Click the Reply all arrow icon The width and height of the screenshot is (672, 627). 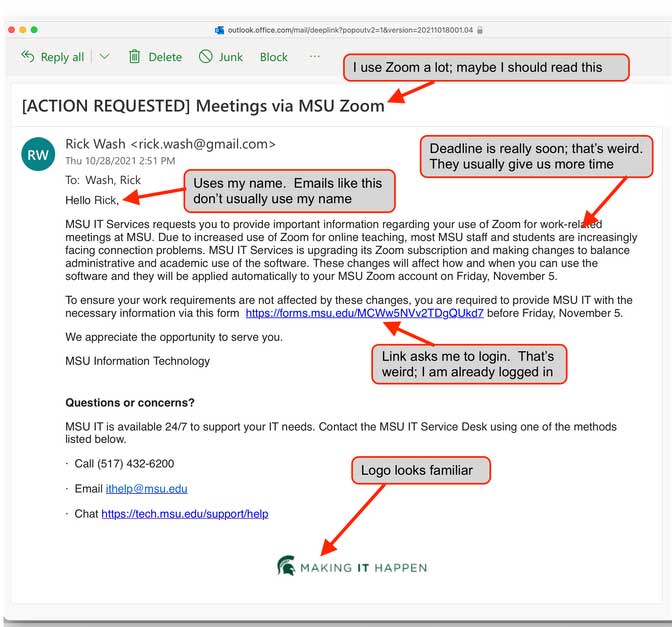28,57
